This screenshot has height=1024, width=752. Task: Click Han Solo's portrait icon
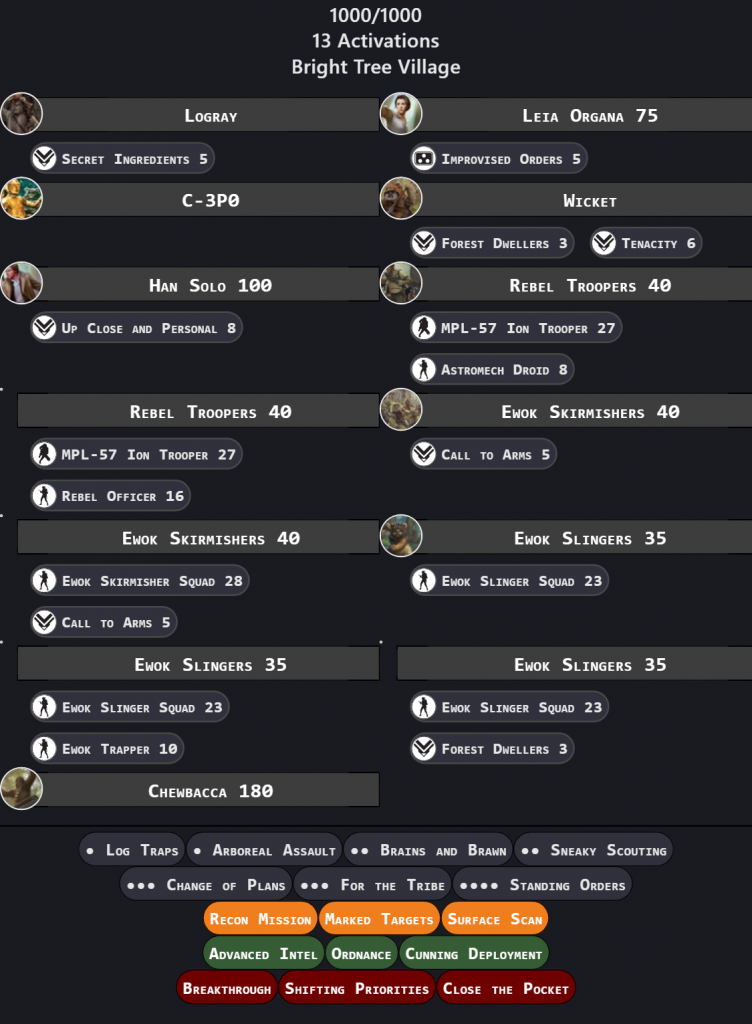pos(21,283)
